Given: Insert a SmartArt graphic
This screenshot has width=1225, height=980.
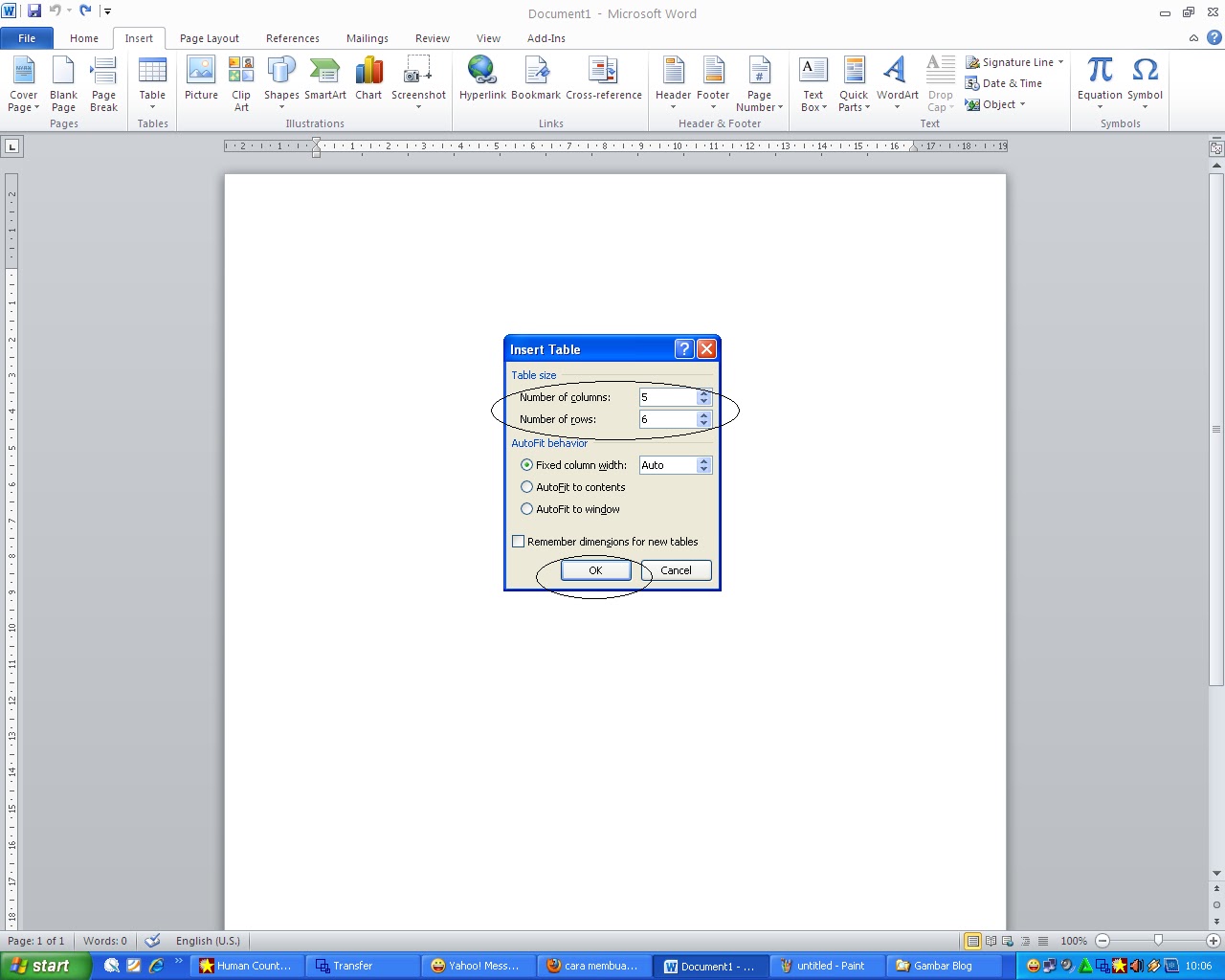Looking at the screenshot, I should coord(325,78).
